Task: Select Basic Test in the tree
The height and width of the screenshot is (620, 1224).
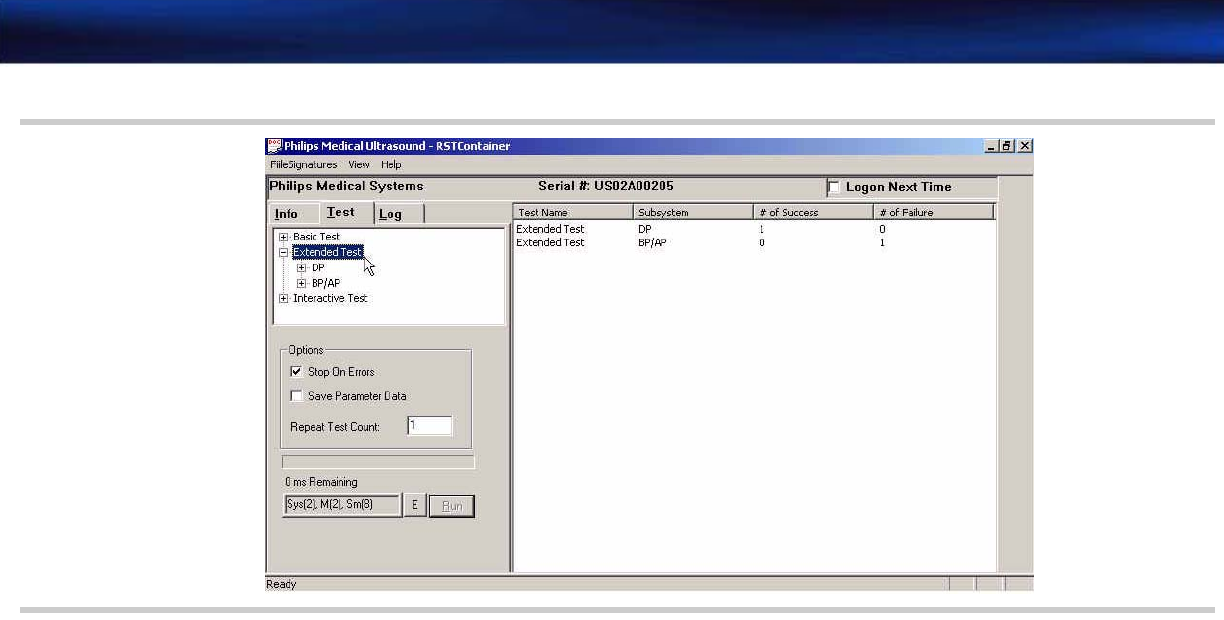Action: [x=316, y=237]
